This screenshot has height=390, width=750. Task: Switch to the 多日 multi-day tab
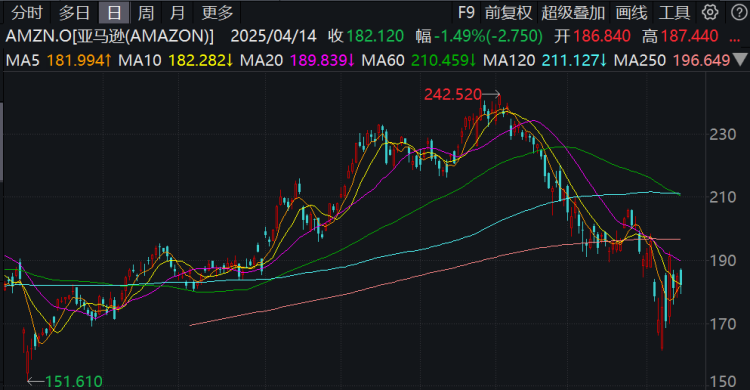tap(74, 13)
